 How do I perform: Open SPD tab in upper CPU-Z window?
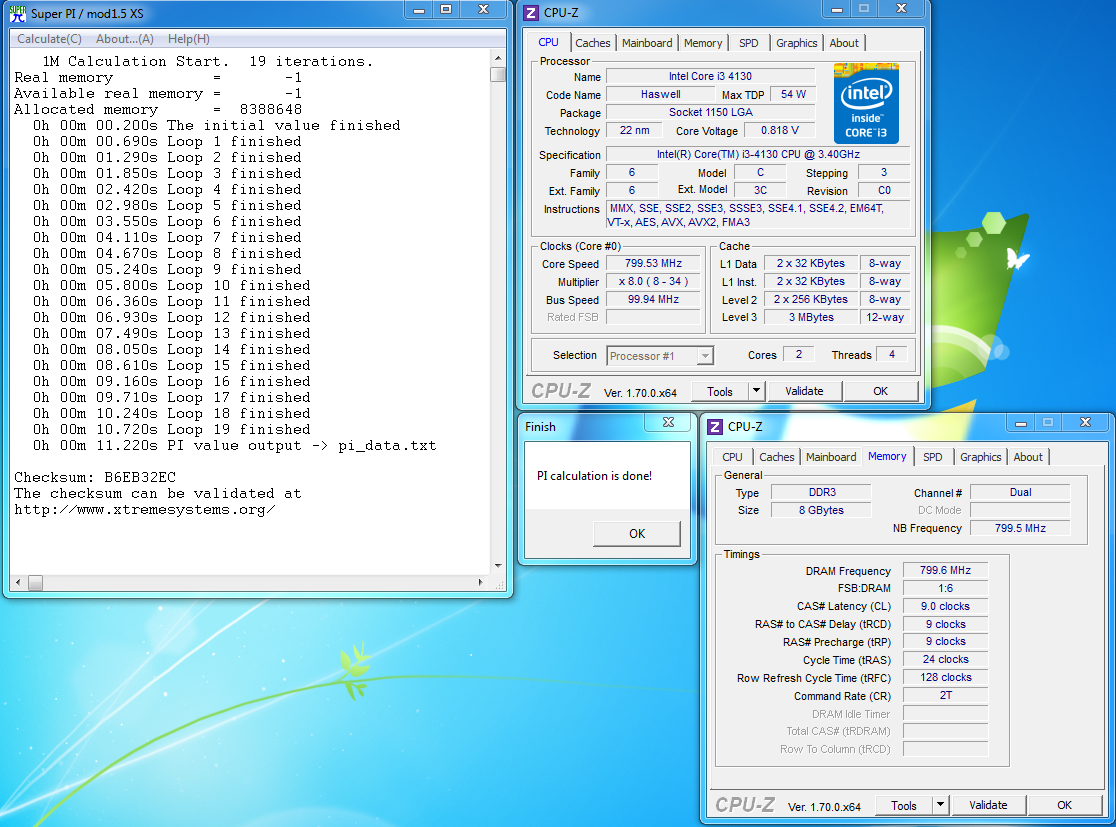point(749,43)
